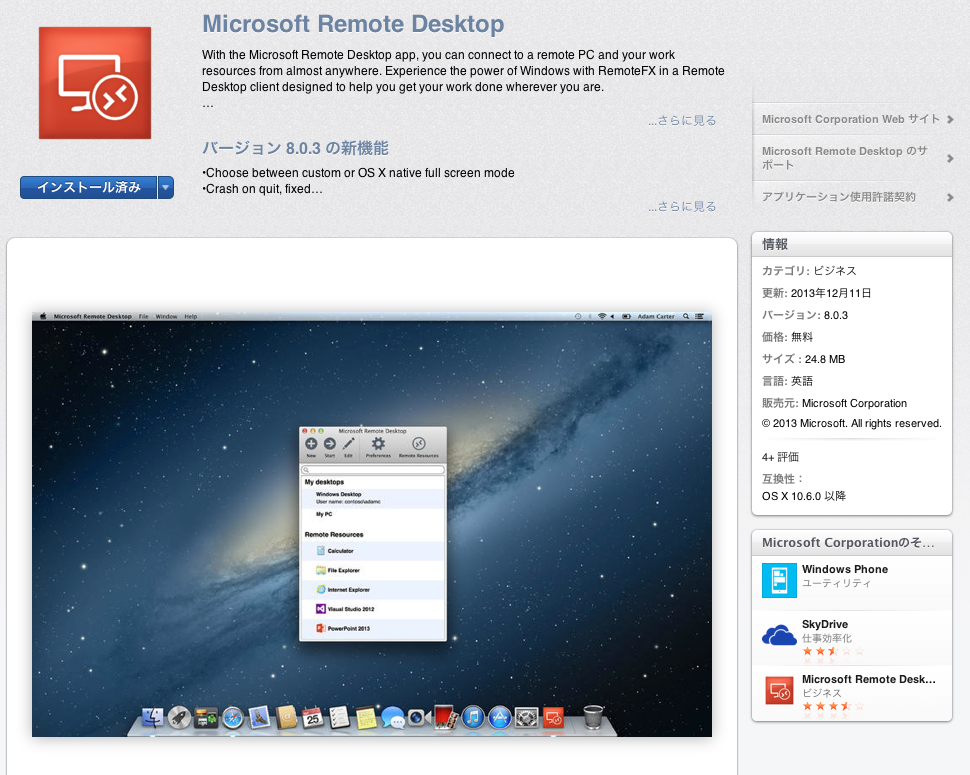The height and width of the screenshot is (775, 970).
Task: Click the Apple logo in the preview's menu bar
Action: [x=43, y=317]
